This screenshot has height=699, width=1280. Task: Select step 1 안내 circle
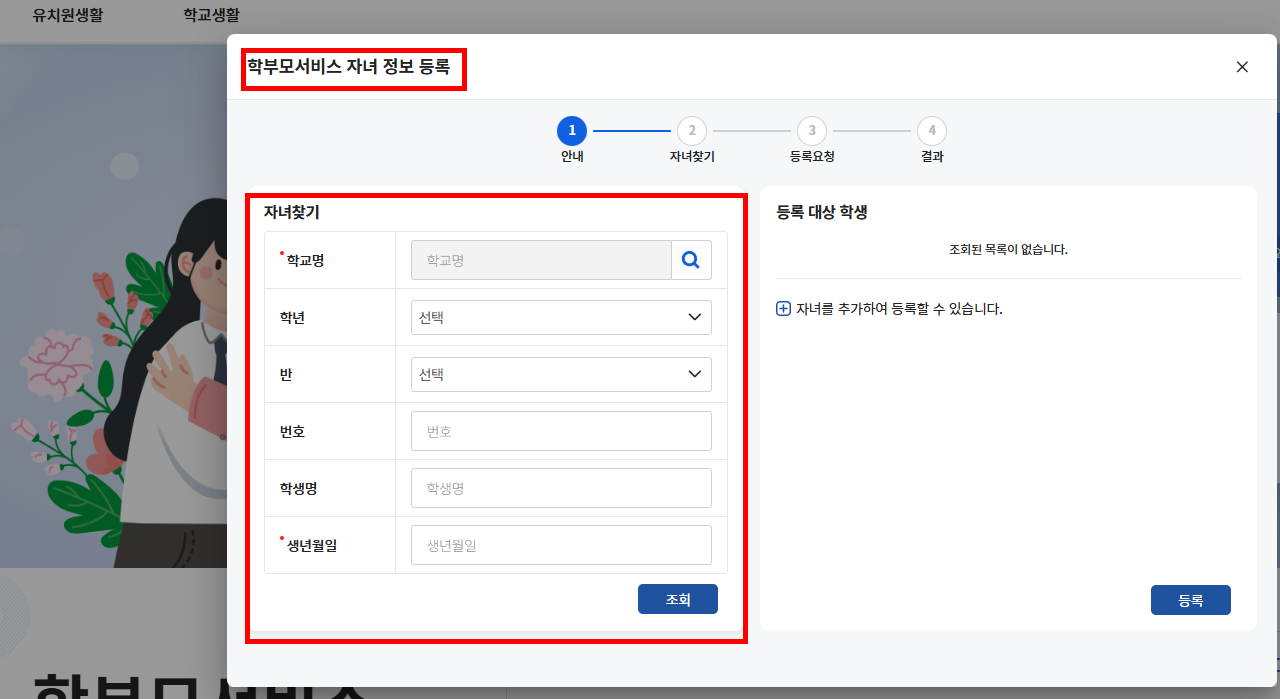click(x=572, y=131)
